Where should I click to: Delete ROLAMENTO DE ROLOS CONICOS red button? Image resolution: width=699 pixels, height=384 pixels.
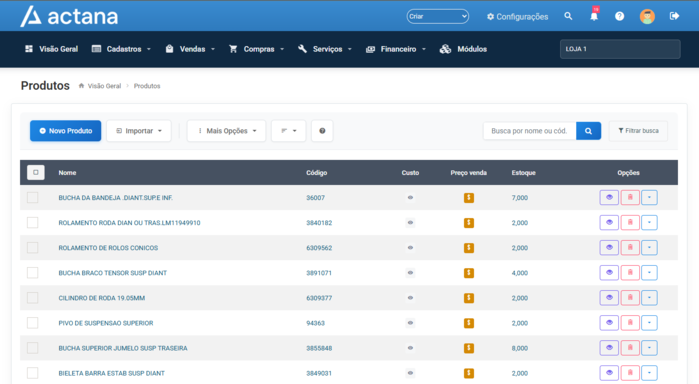630,248
